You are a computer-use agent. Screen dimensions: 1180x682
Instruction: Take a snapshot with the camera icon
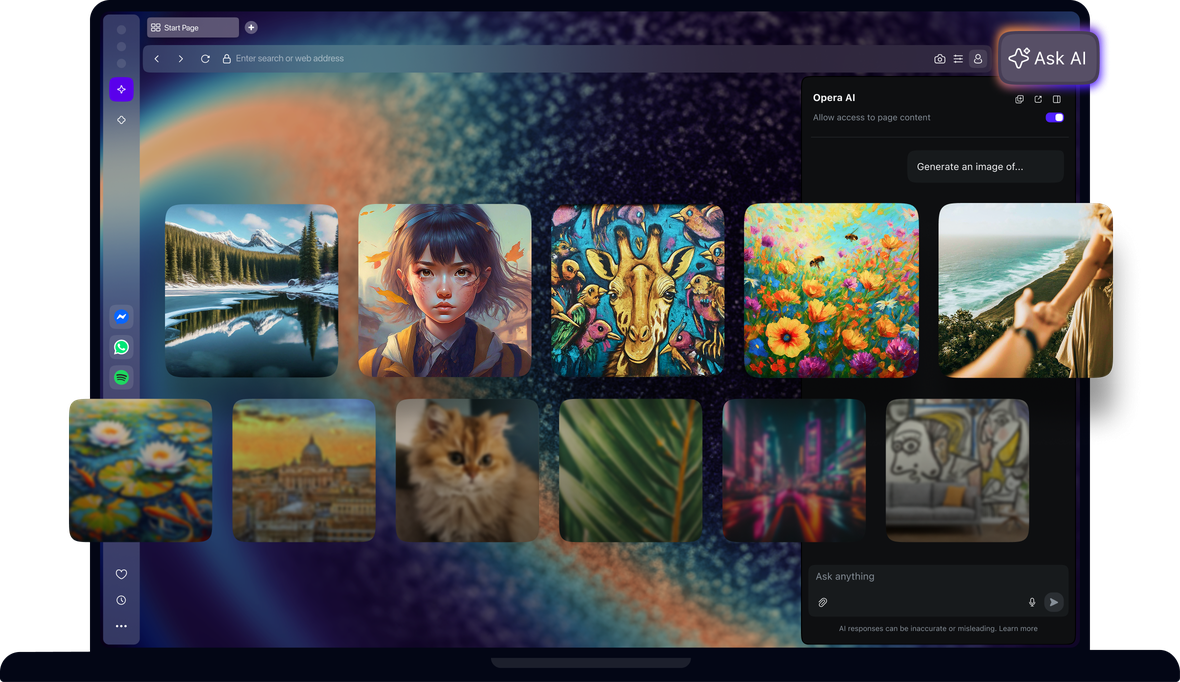pyautogui.click(x=940, y=59)
